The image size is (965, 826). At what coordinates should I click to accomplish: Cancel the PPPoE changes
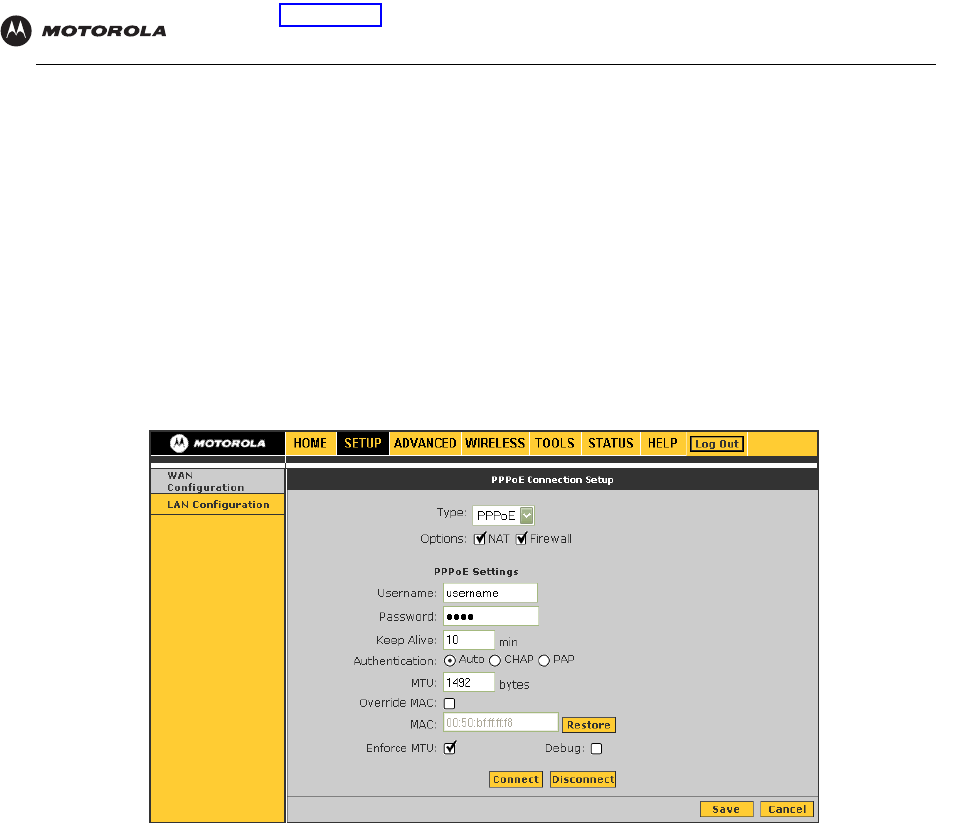click(x=787, y=809)
